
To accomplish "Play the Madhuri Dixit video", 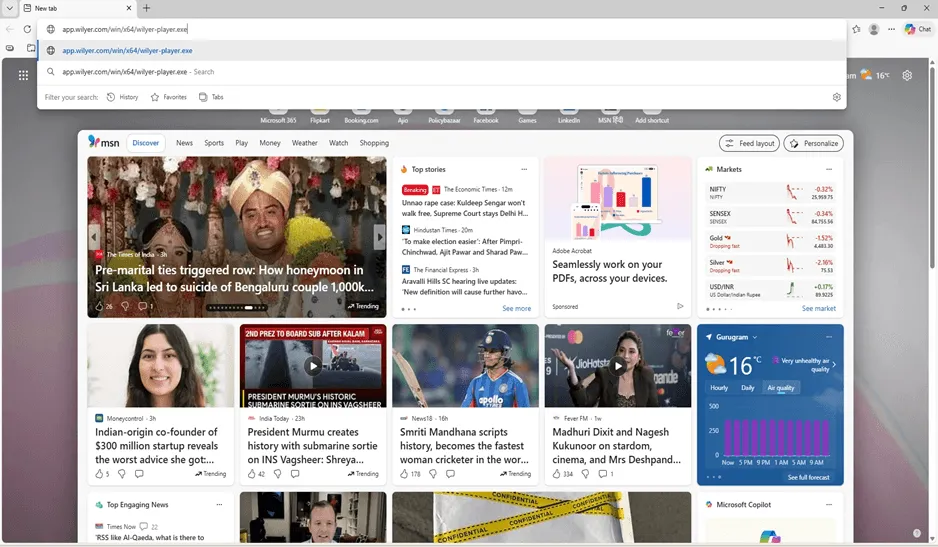I will pyautogui.click(x=618, y=366).
